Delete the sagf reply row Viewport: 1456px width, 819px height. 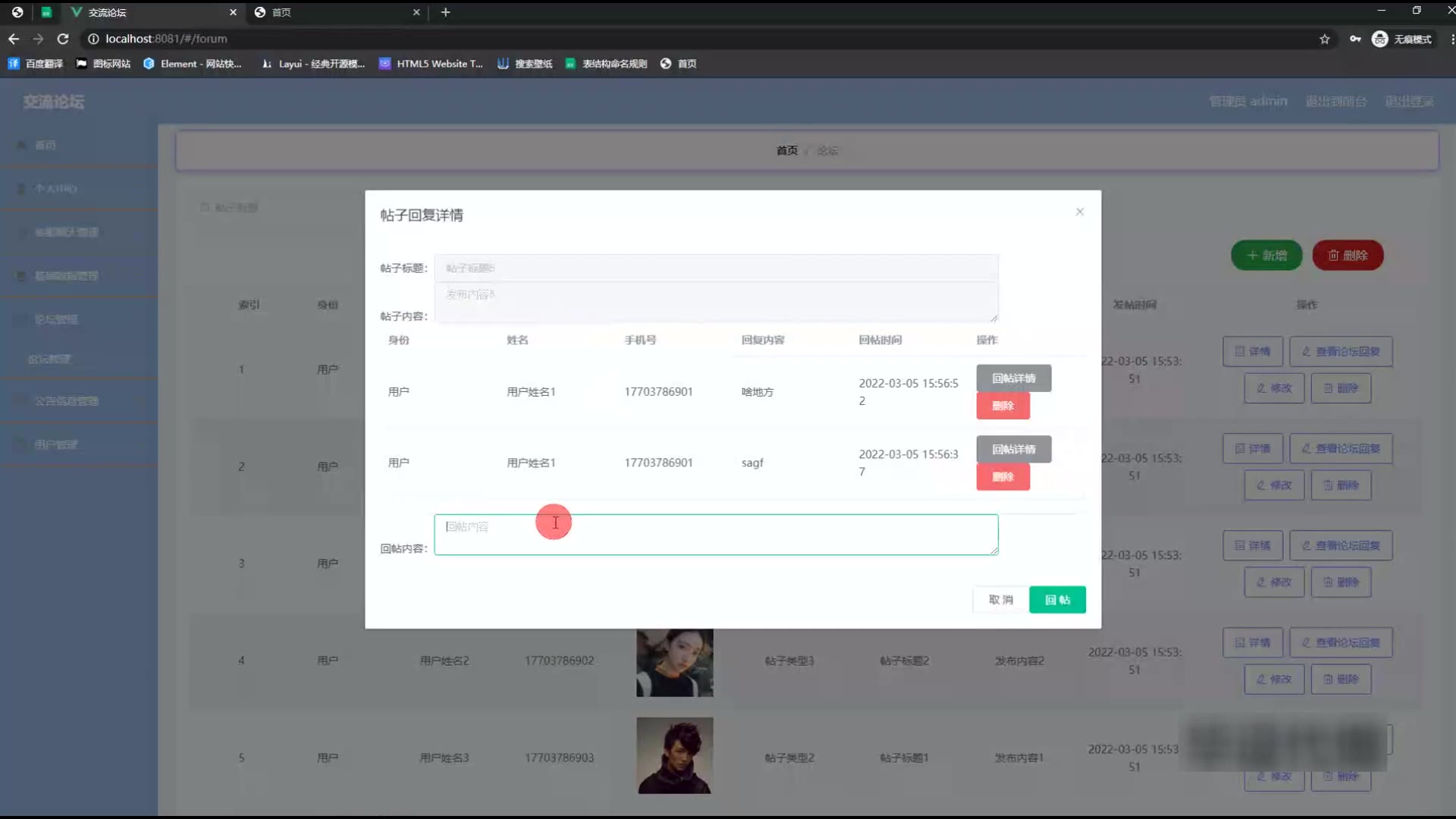click(x=1003, y=477)
